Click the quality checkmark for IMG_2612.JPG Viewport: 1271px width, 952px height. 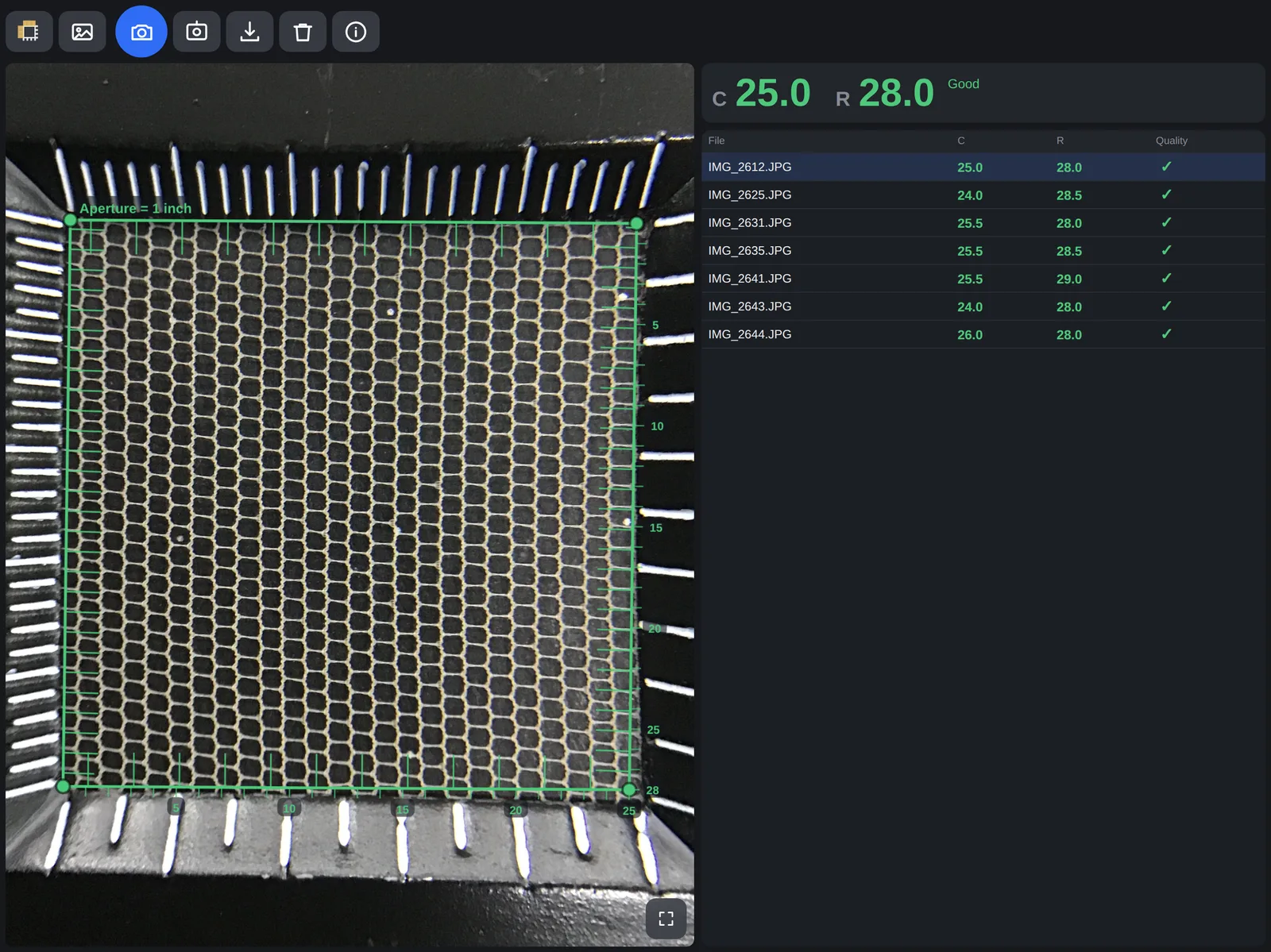[1166, 167]
